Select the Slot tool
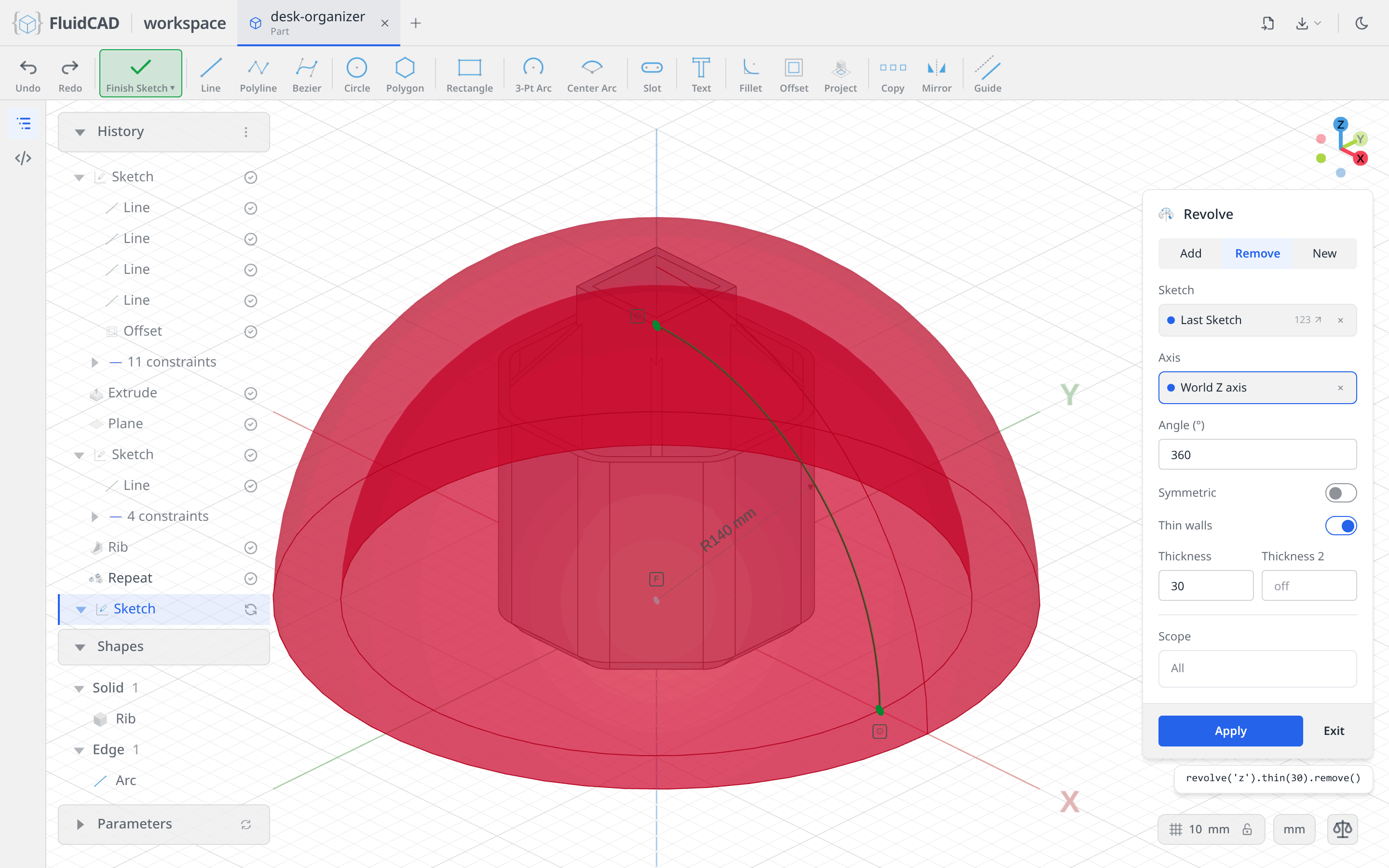This screenshot has height=868, width=1389. 652,75
